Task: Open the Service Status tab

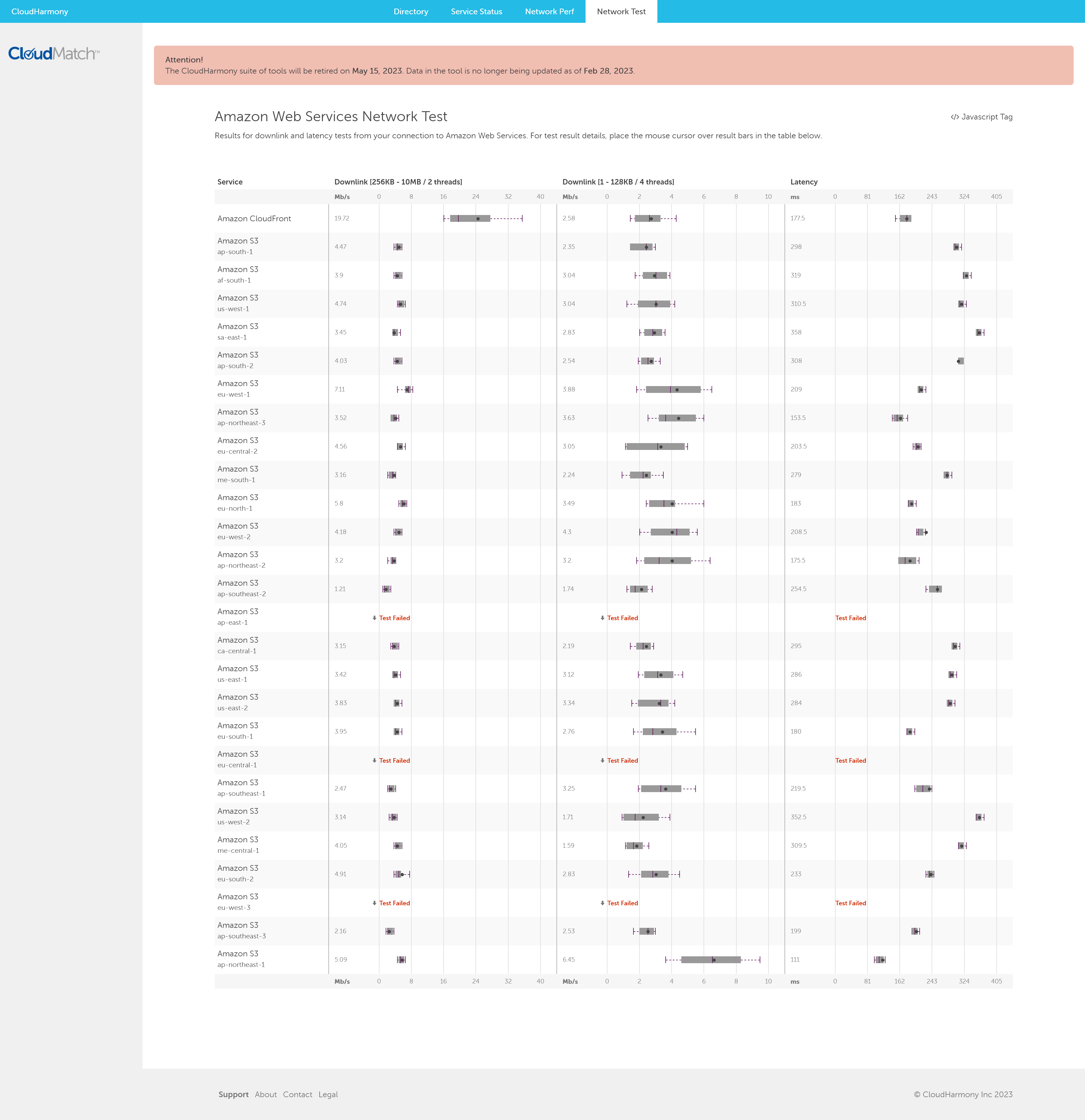Action: [x=477, y=11]
